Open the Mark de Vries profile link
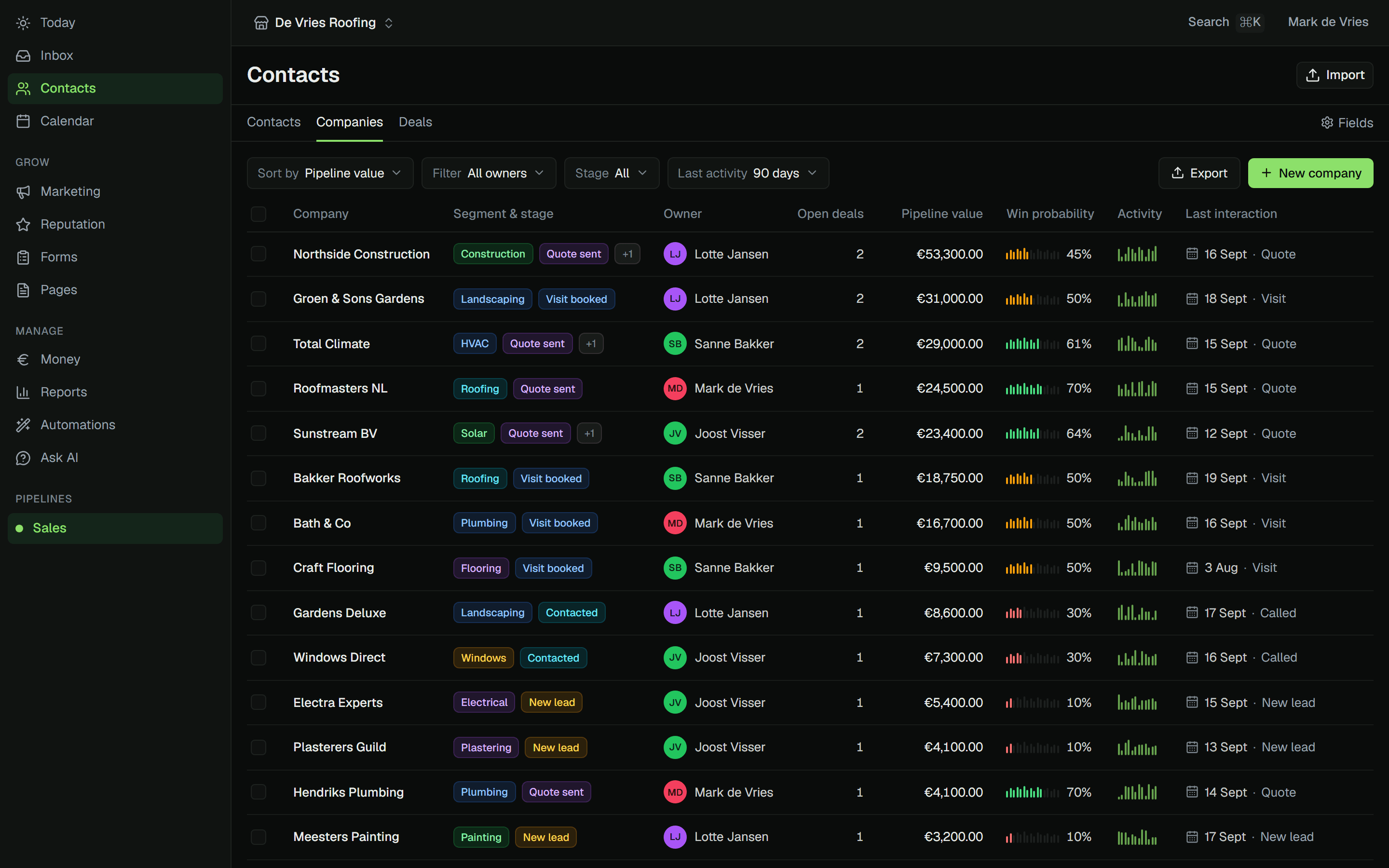This screenshot has height=868, width=1389. pos(1328,22)
